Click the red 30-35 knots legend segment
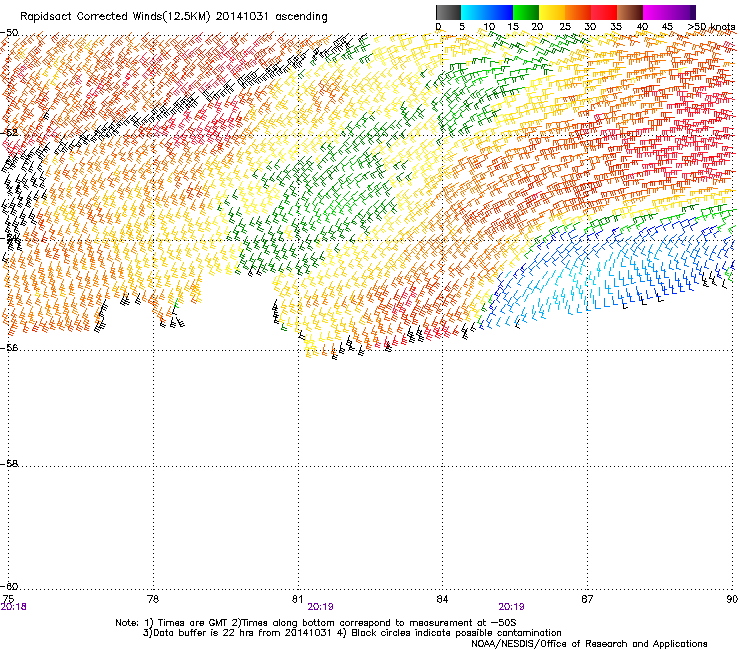Image resolution: width=740 pixels, height=650 pixels. [604, 12]
